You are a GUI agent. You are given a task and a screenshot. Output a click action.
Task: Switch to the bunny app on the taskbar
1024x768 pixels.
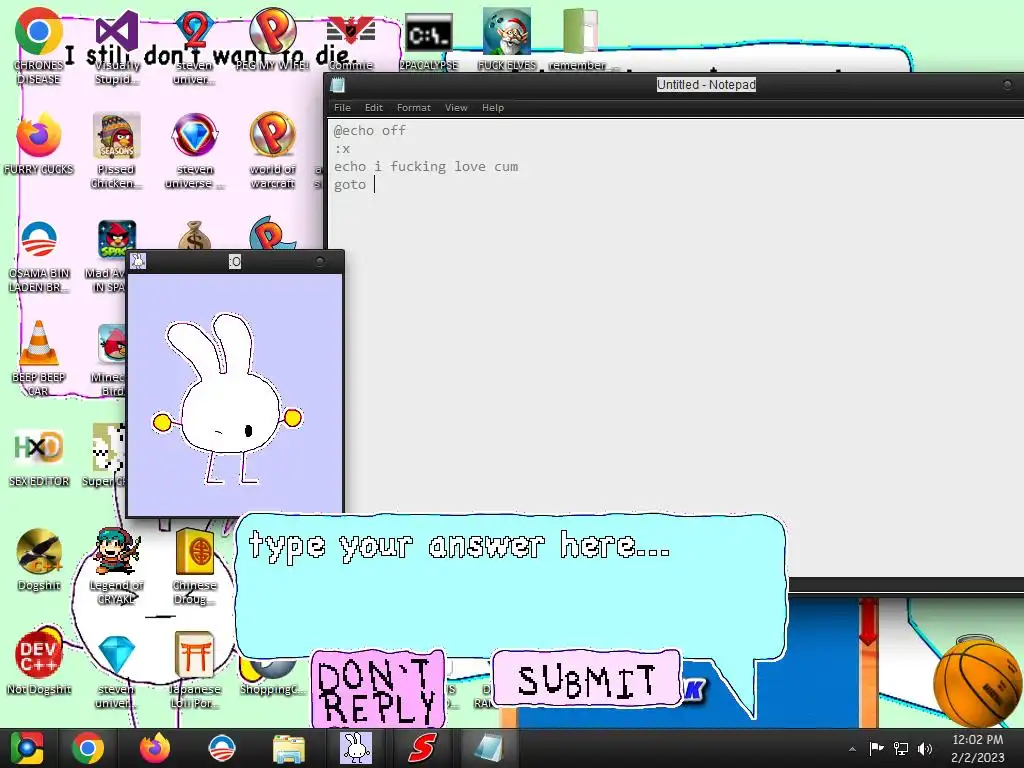pyautogui.click(x=356, y=748)
